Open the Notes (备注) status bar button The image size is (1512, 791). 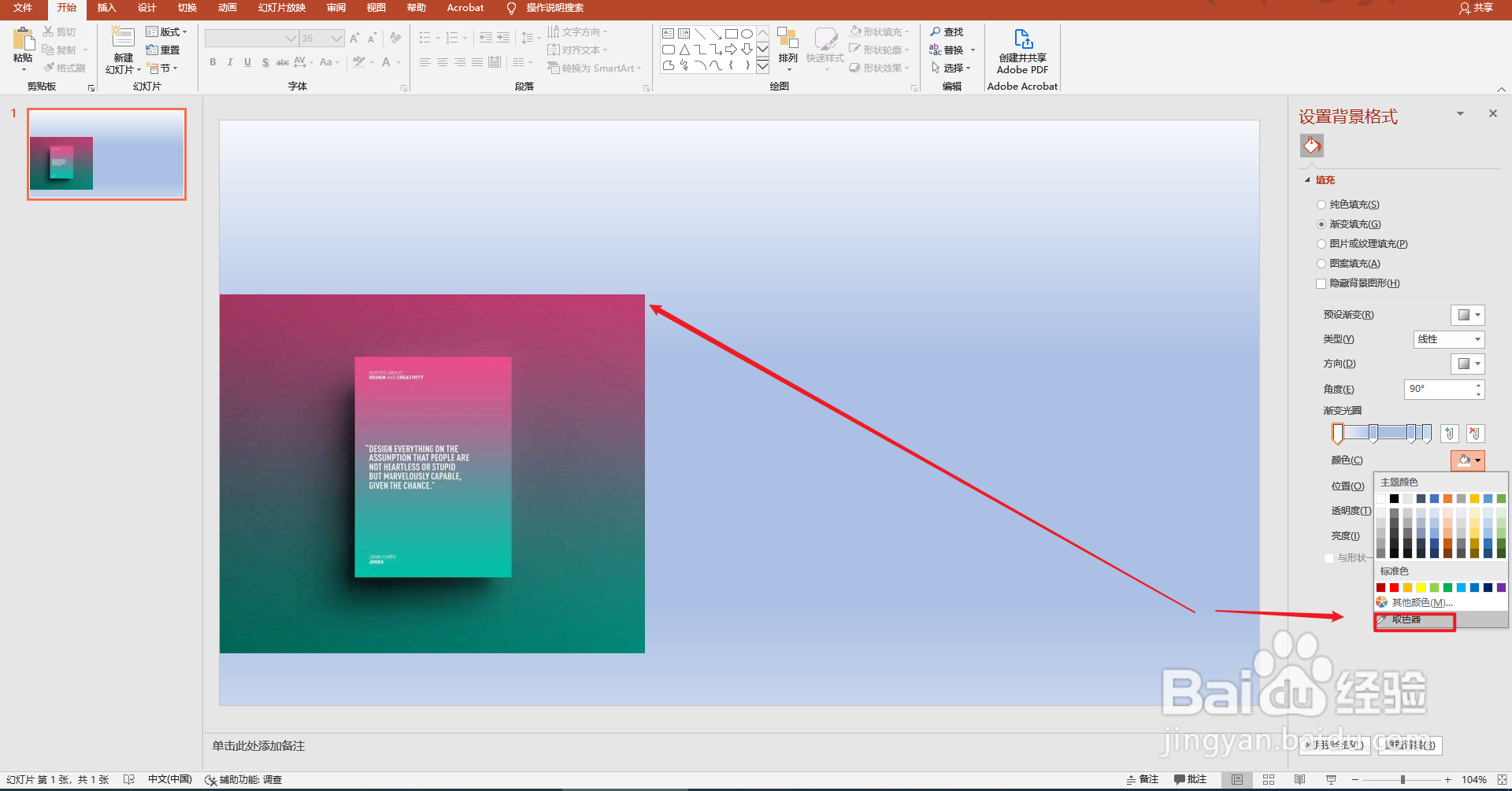tap(1143, 779)
